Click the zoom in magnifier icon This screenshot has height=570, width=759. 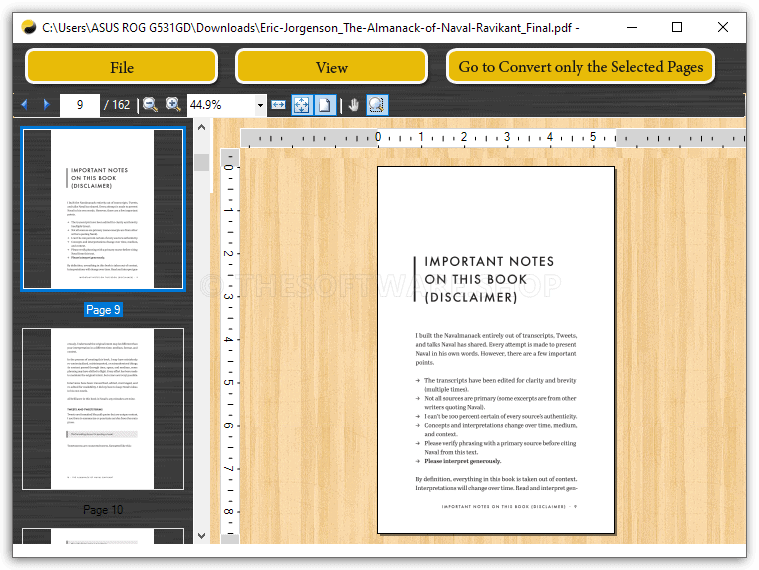(173, 105)
